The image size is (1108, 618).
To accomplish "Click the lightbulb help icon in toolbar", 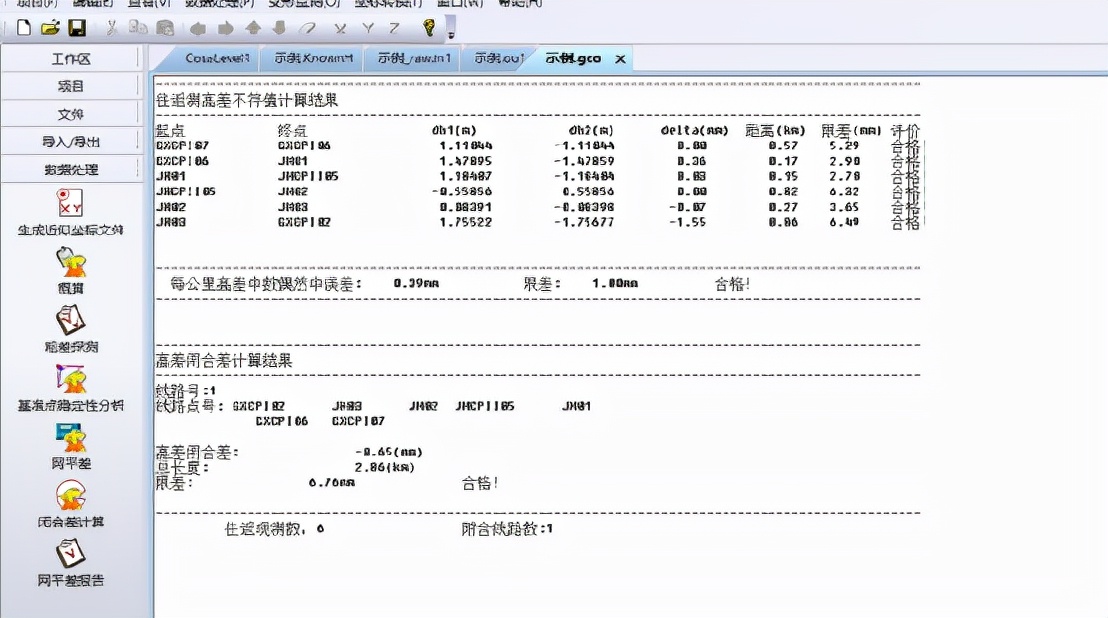I will tap(429, 30).
